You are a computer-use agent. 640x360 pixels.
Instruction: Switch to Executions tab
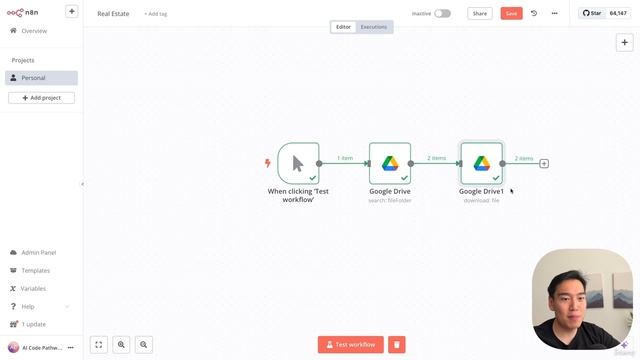click(374, 27)
